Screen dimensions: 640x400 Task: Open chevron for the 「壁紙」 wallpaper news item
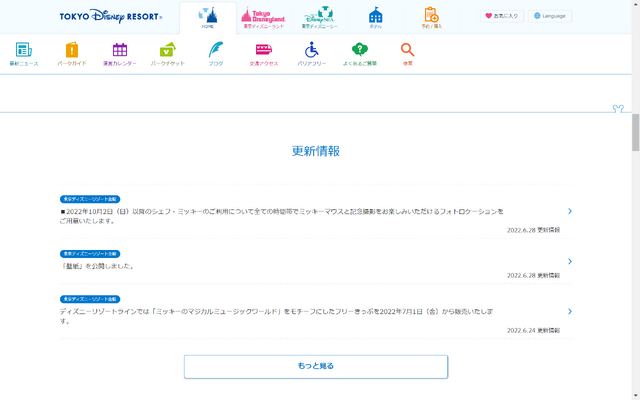(x=570, y=261)
